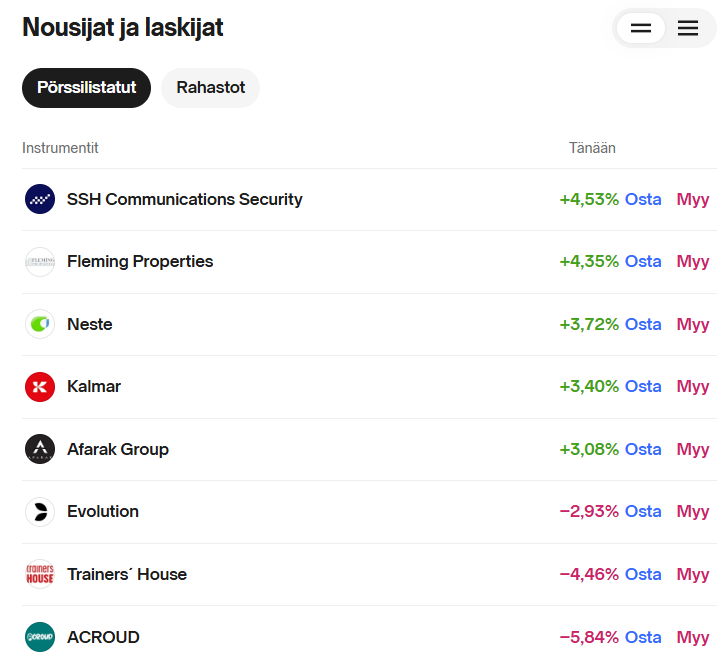Viewport: 726px width, 672px height.
Task: Click Myy for Evolution
Action: [693, 512]
